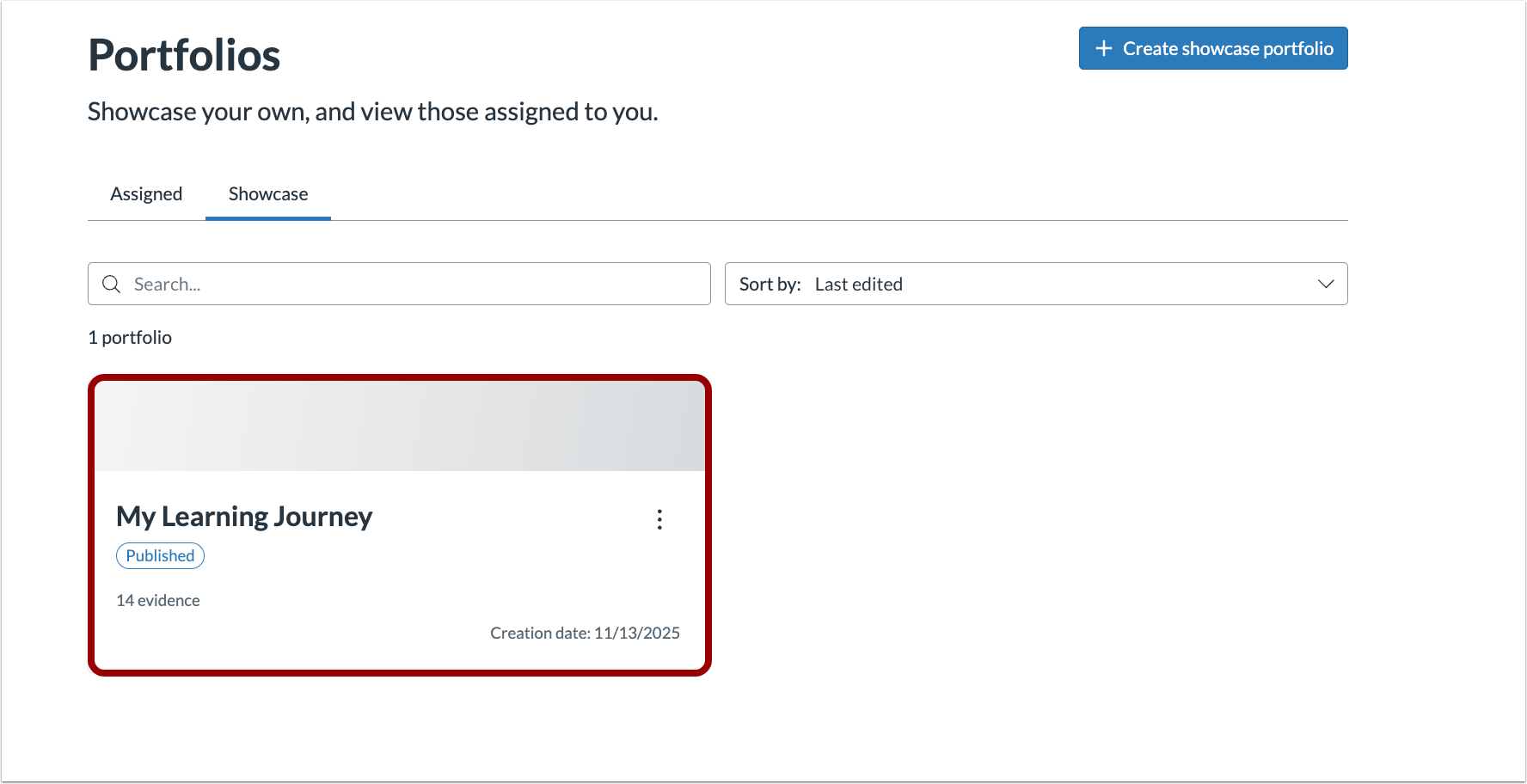Toggle the My Learning Journey card selection

tap(400, 524)
